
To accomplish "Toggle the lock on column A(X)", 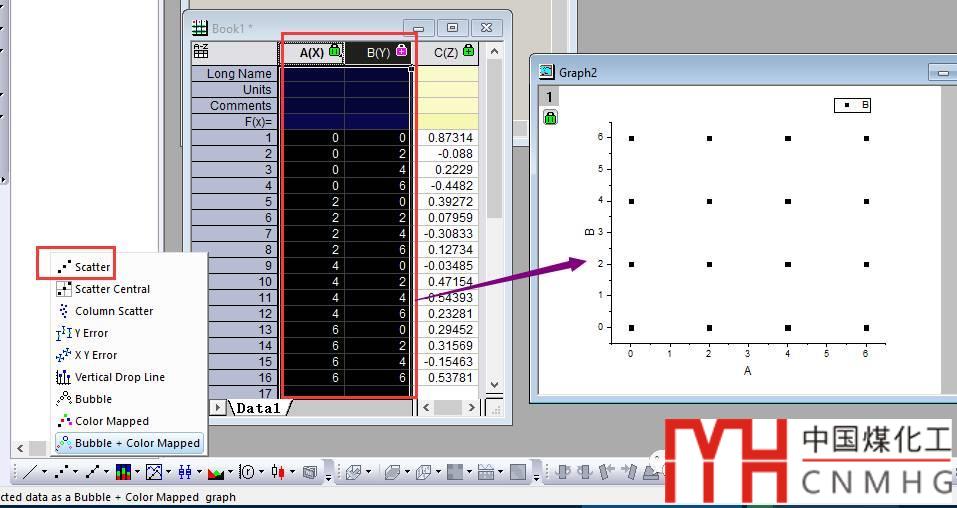I will point(335,51).
